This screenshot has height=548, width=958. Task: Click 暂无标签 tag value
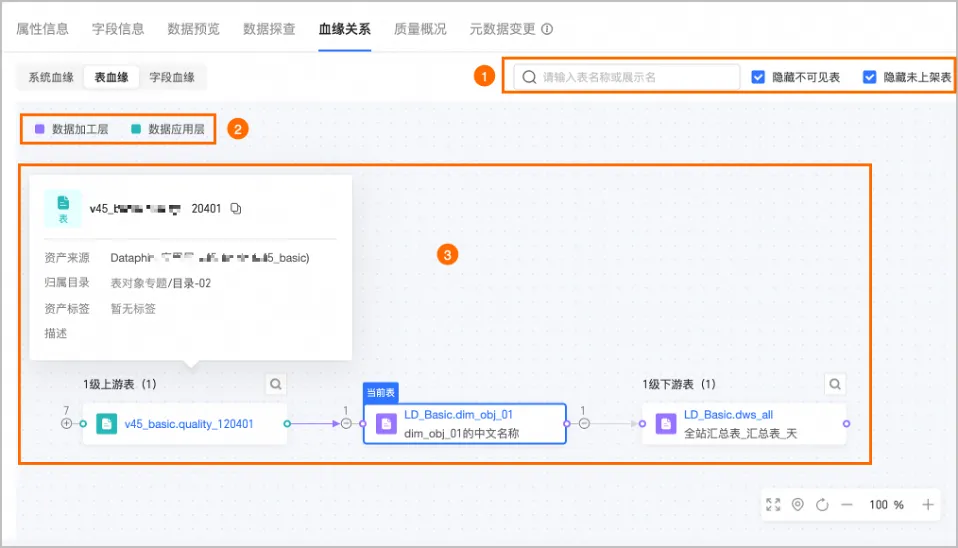pos(133,309)
